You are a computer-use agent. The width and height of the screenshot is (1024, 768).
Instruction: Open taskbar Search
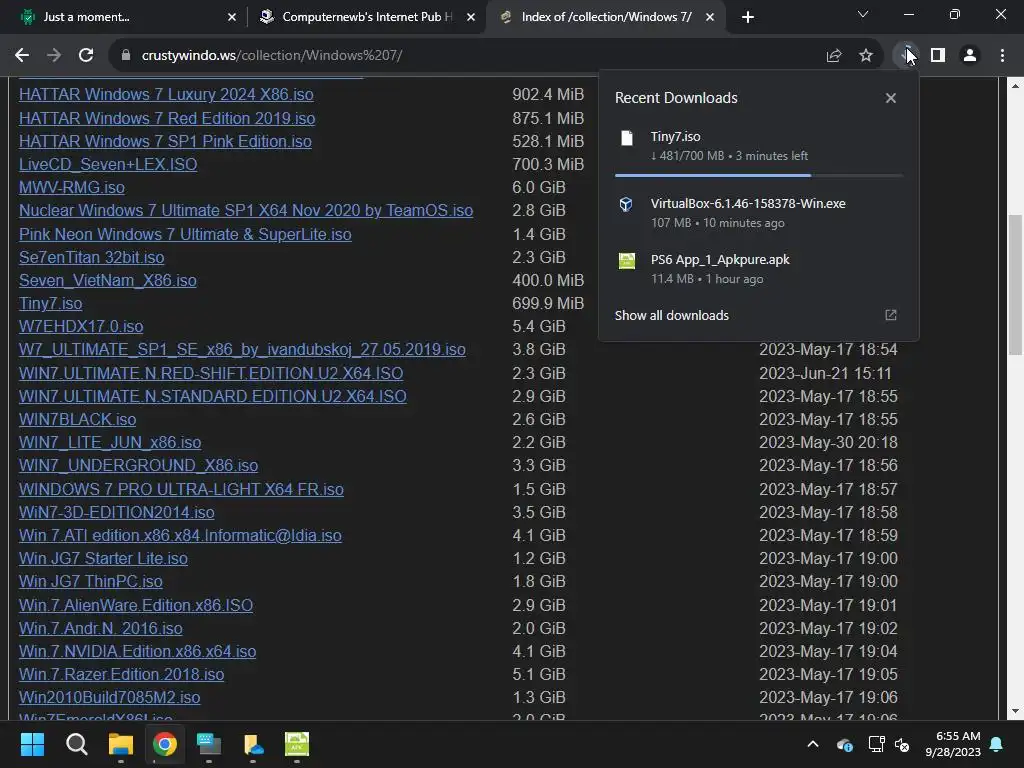click(x=76, y=744)
